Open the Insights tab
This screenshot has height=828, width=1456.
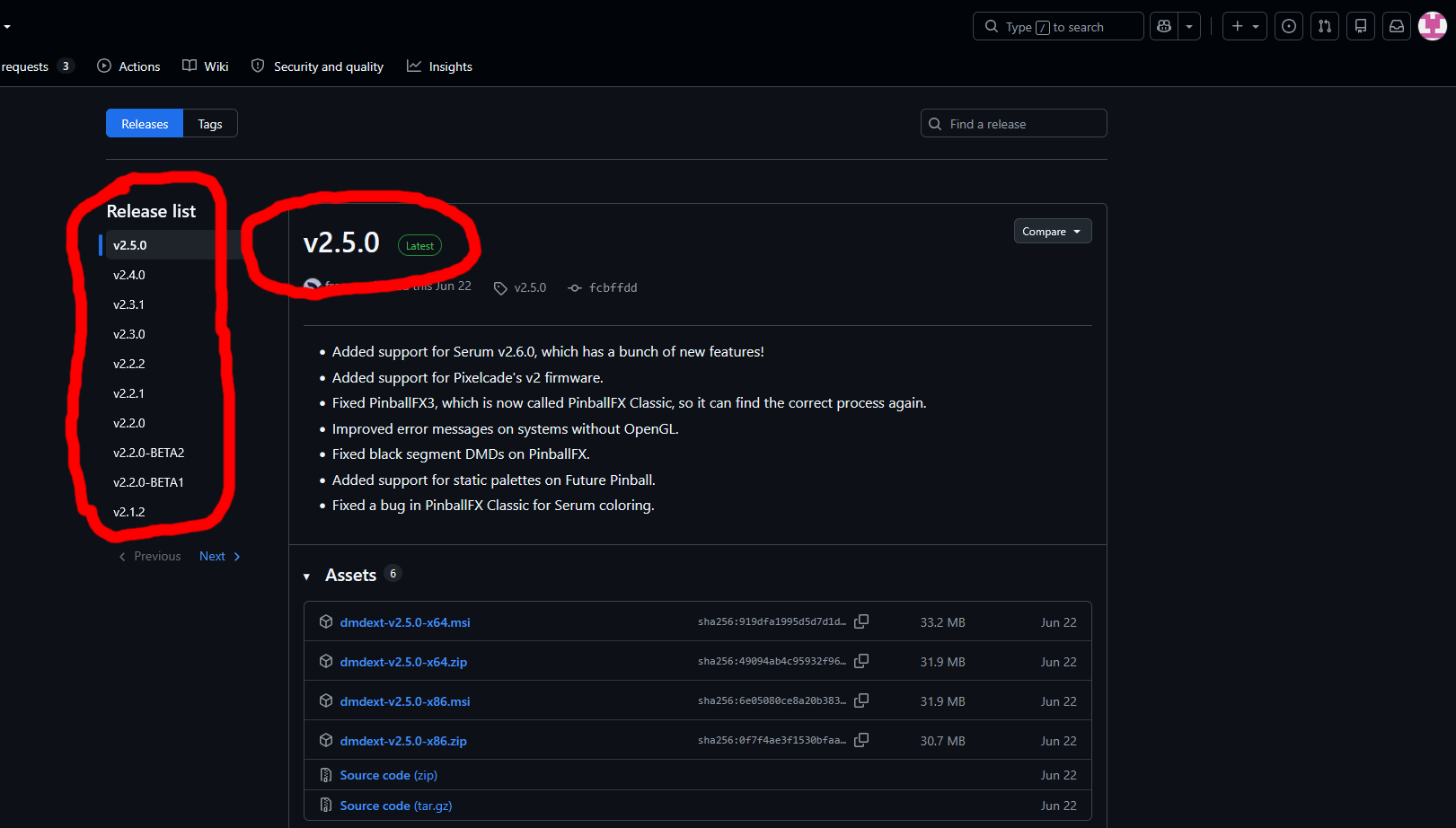point(439,66)
